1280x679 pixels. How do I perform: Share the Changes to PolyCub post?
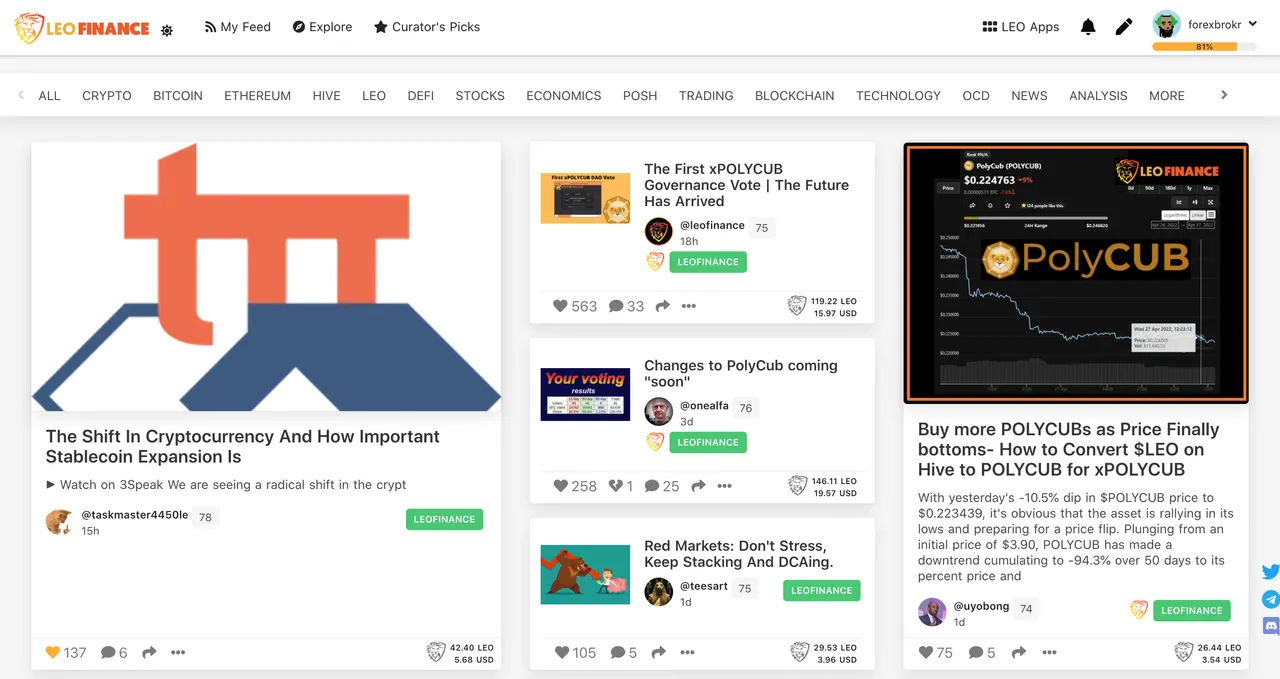[698, 486]
